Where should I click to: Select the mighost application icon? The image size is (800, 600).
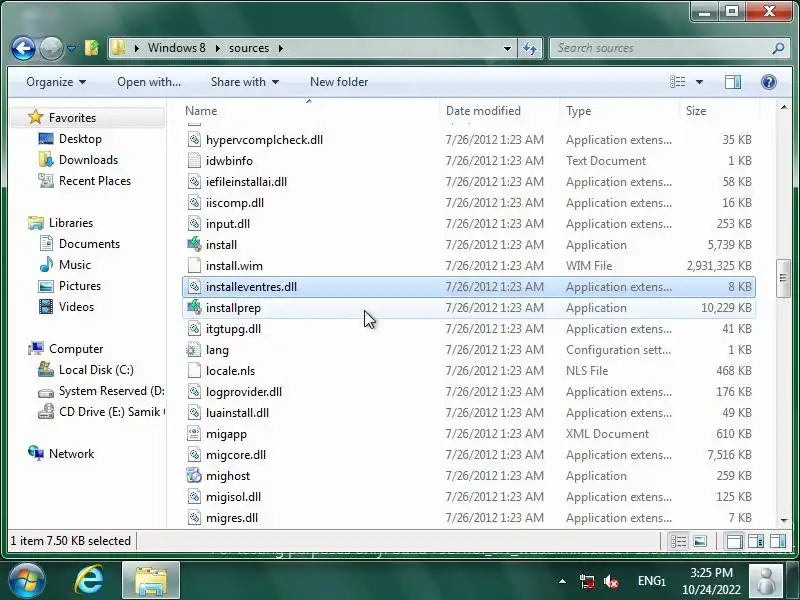194,476
